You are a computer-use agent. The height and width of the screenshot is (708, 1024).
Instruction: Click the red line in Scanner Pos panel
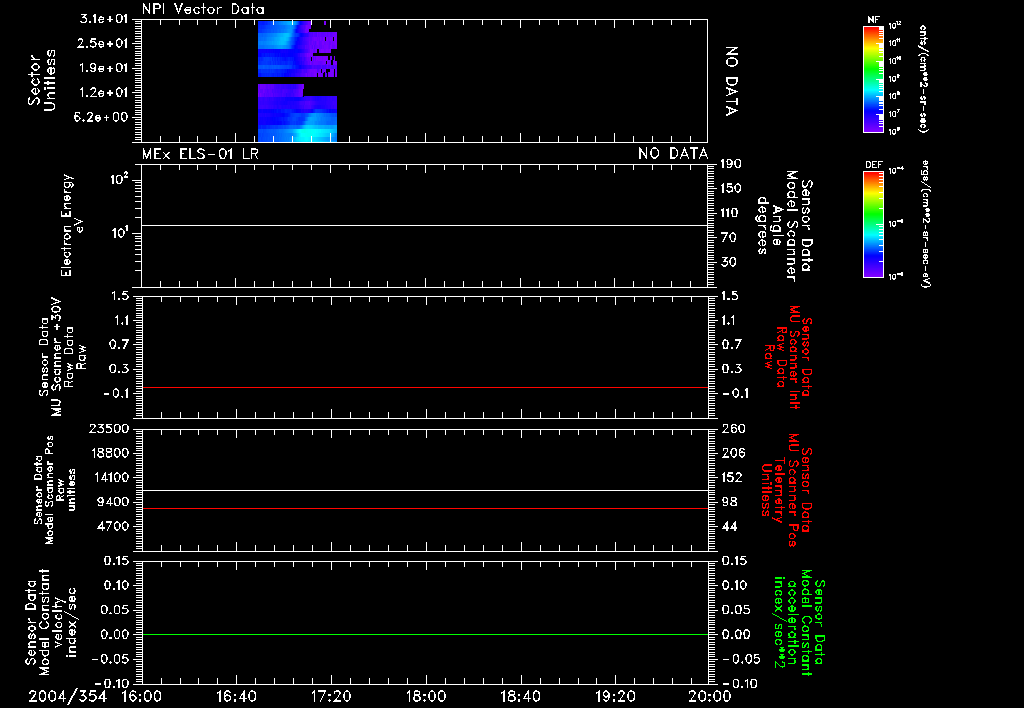tap(424, 508)
